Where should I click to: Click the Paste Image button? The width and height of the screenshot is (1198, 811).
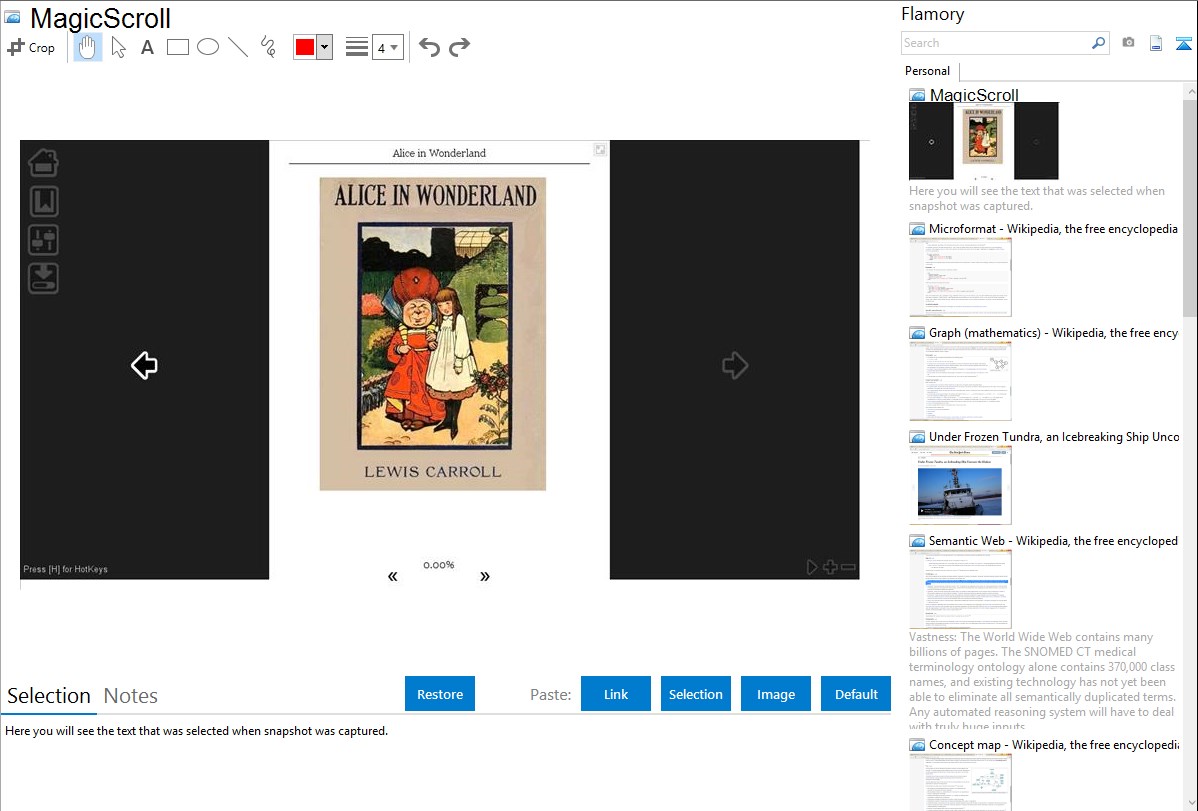[775, 694]
